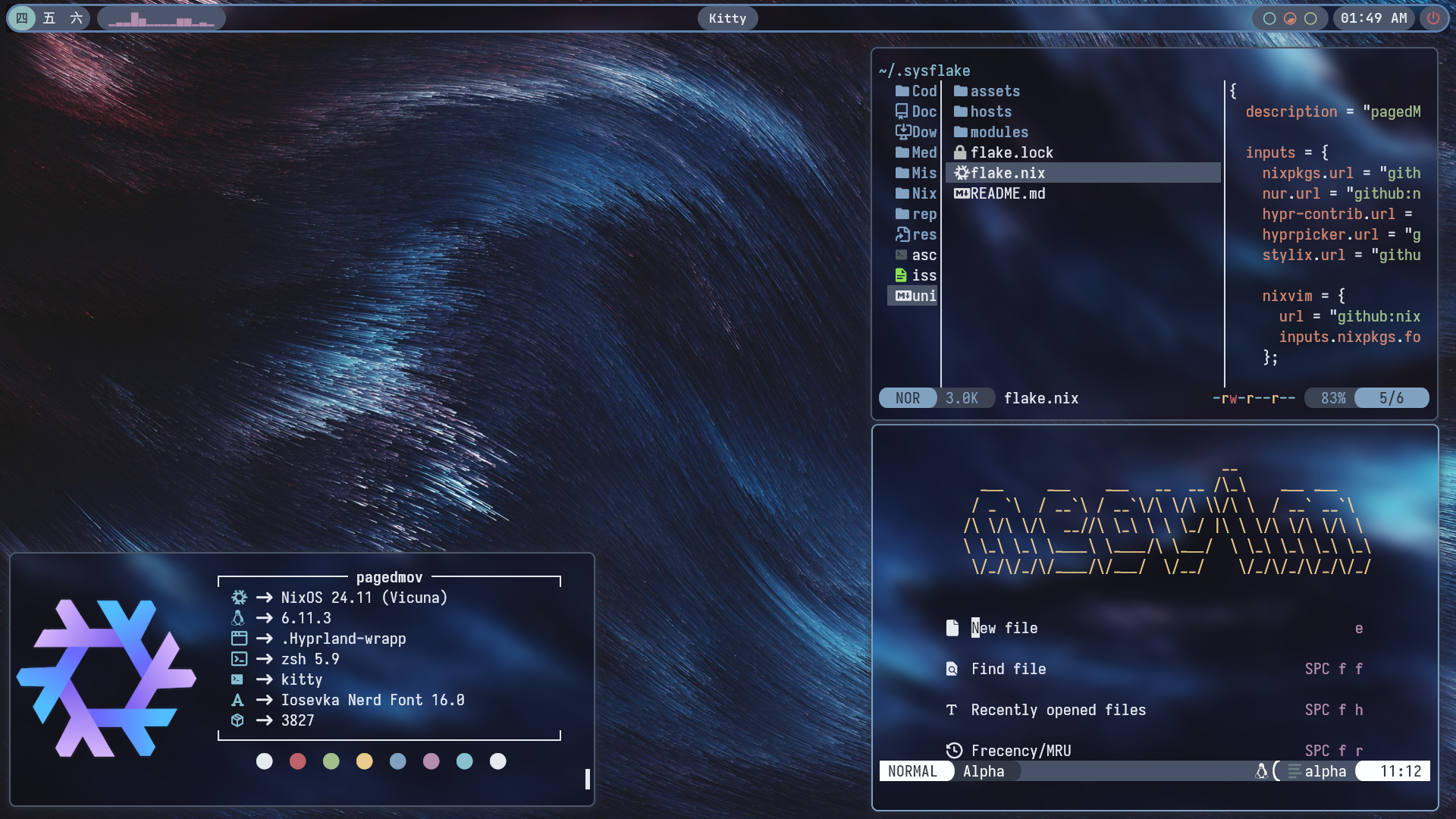Image resolution: width=1456 pixels, height=819 pixels.
Task: Click the magnifier icon beside Find file
Action: click(x=952, y=669)
